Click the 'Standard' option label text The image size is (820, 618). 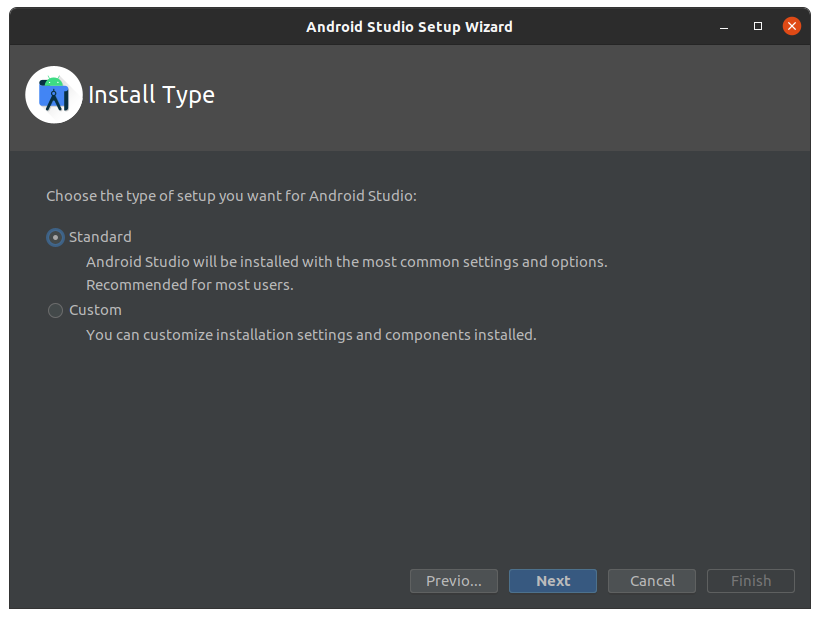pos(100,237)
